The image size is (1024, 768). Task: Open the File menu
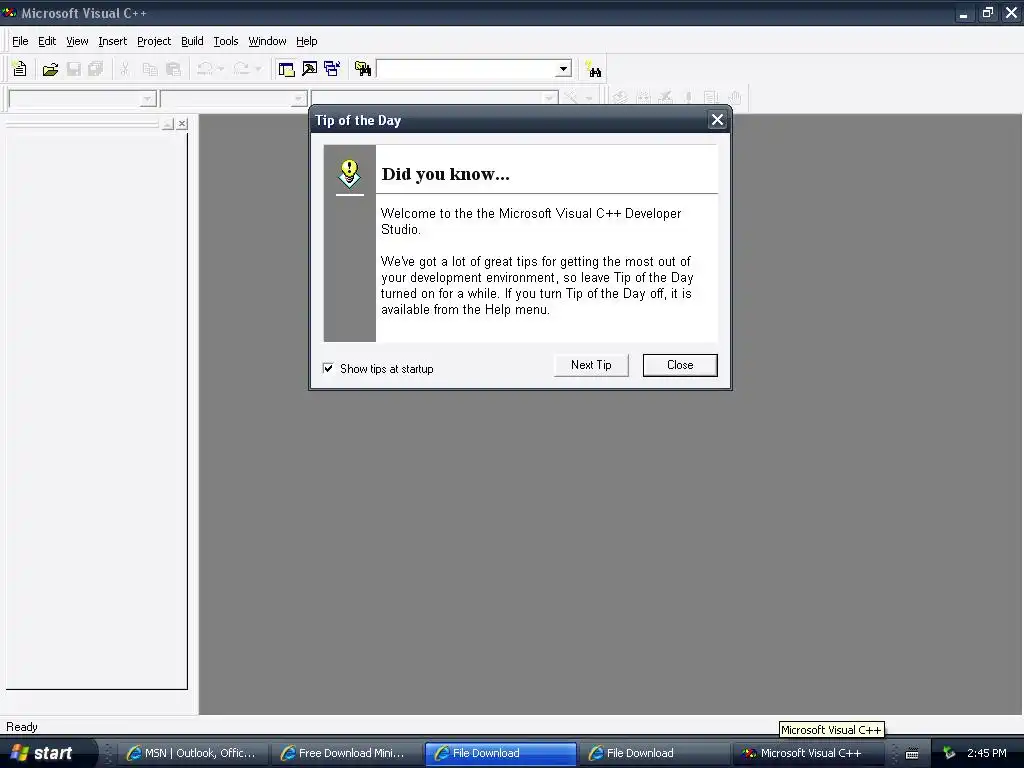tap(20, 41)
